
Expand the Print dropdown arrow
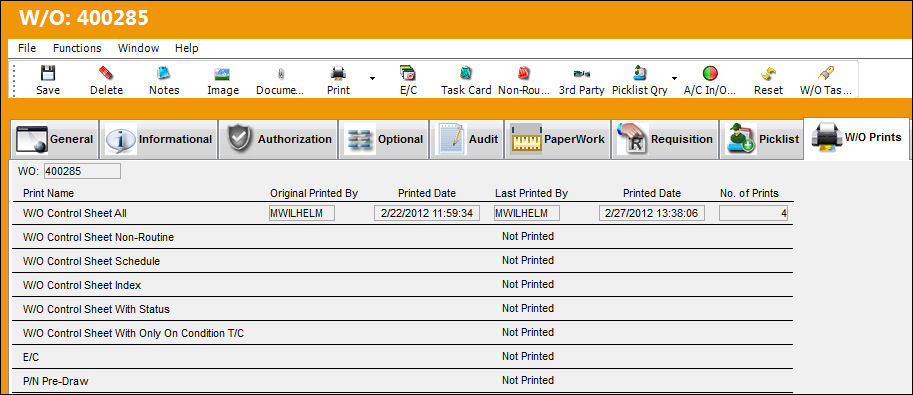pyautogui.click(x=373, y=79)
